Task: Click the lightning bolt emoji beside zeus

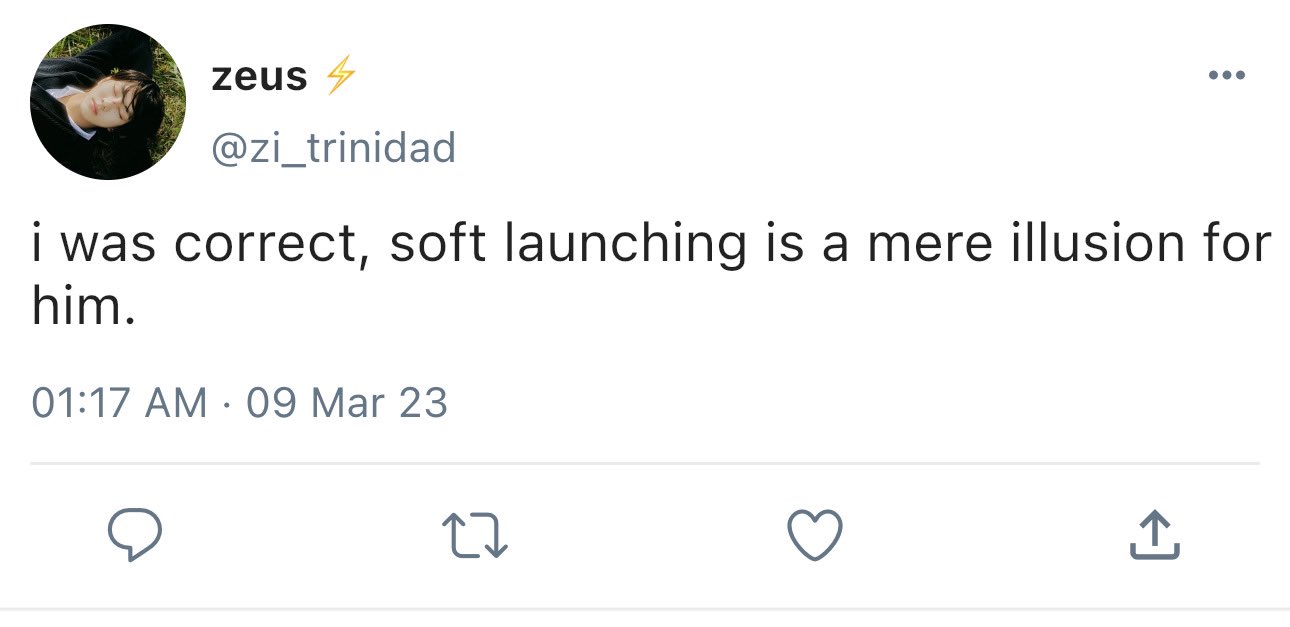Action: (342, 76)
